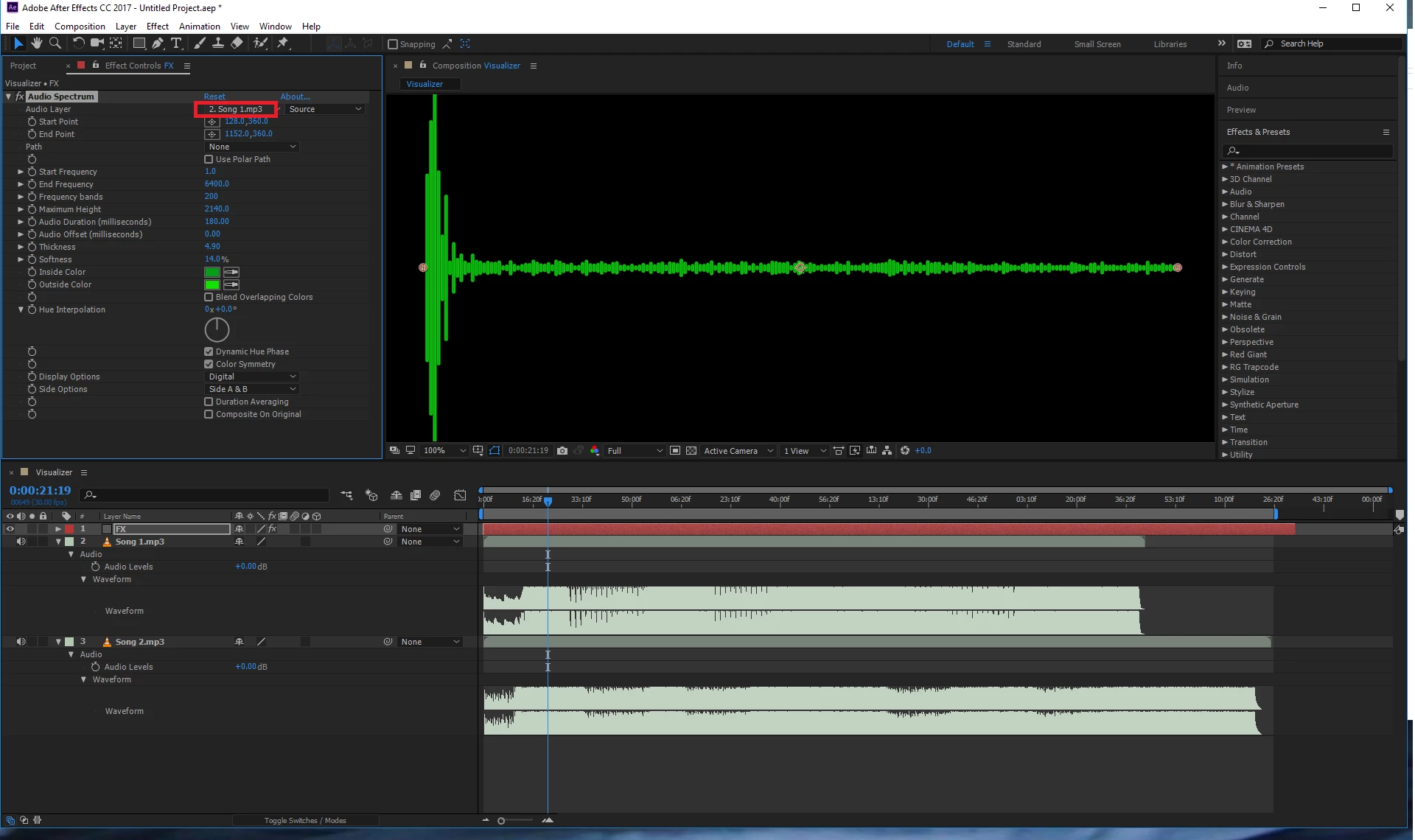The image size is (1415, 840).
Task: Open the Composition menu
Action: coord(80,26)
